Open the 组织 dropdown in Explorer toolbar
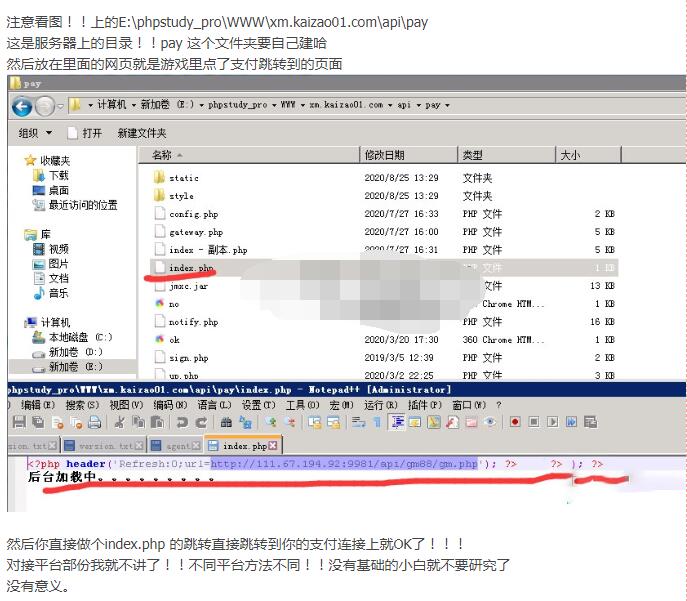Screen dimensions: 687x601 pyautogui.click(x=35, y=133)
